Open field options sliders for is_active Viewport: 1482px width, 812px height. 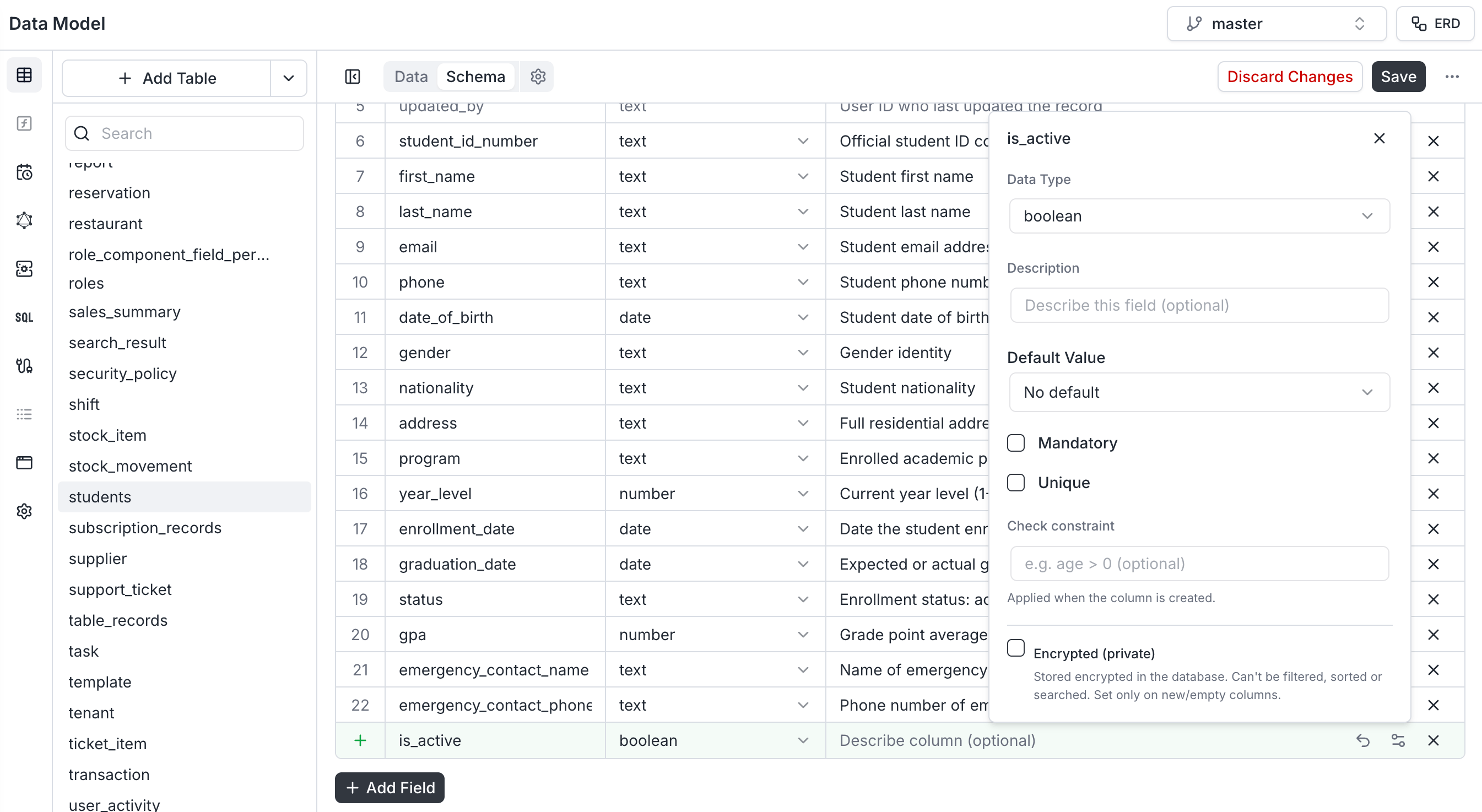tap(1398, 740)
